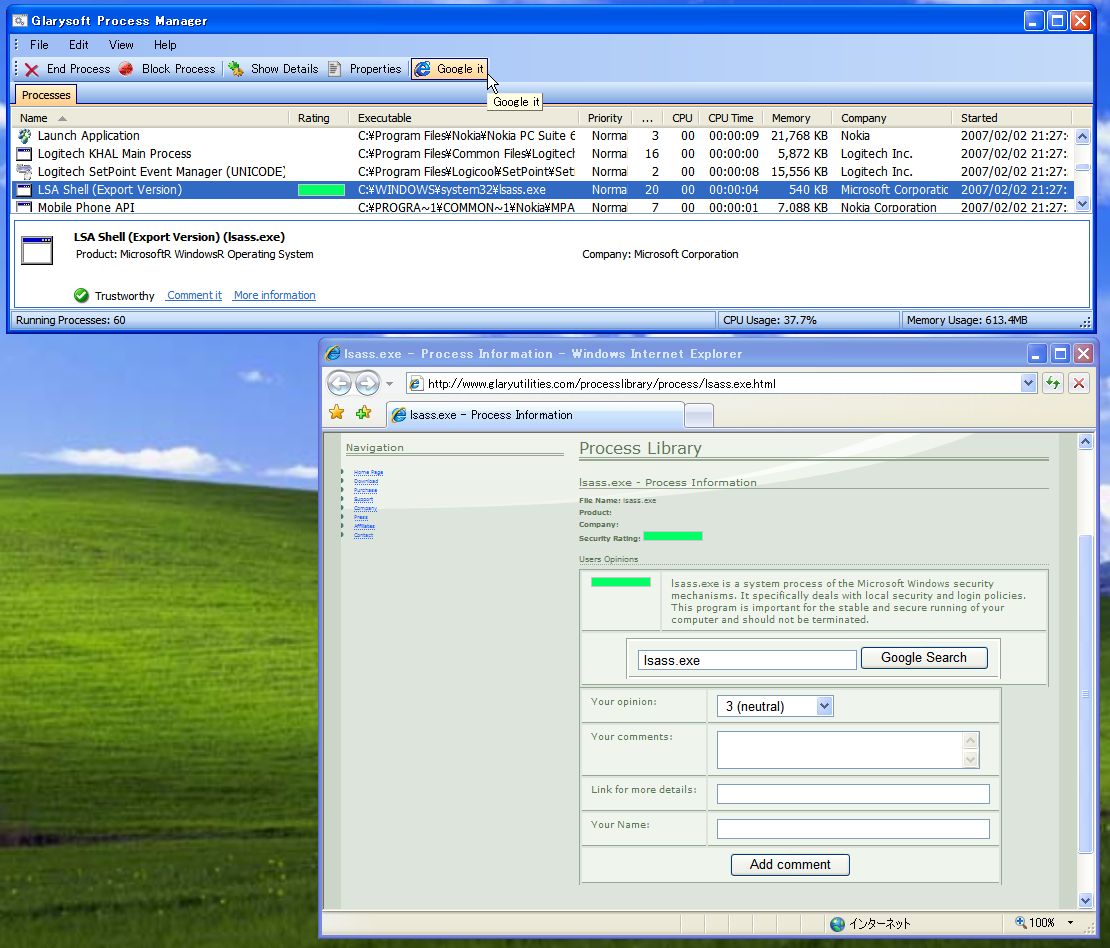Click the LSA Shell row window icon
This screenshot has width=1110, height=948.
tap(25, 190)
